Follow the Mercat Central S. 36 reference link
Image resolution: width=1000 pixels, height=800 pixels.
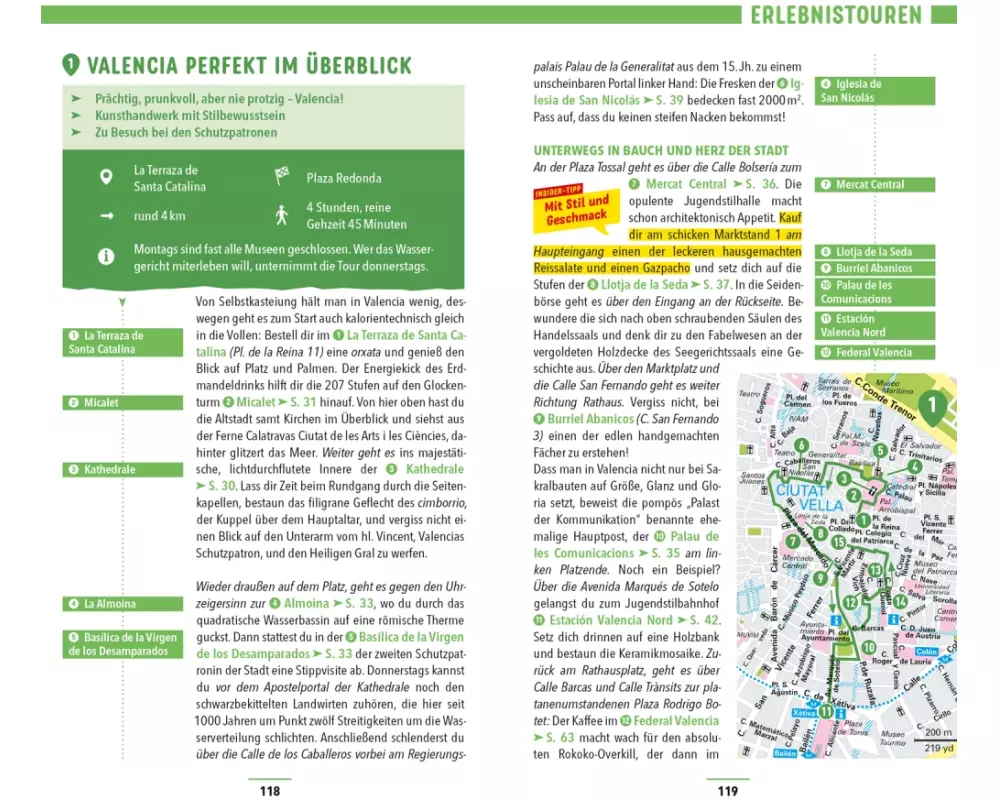coord(703,184)
